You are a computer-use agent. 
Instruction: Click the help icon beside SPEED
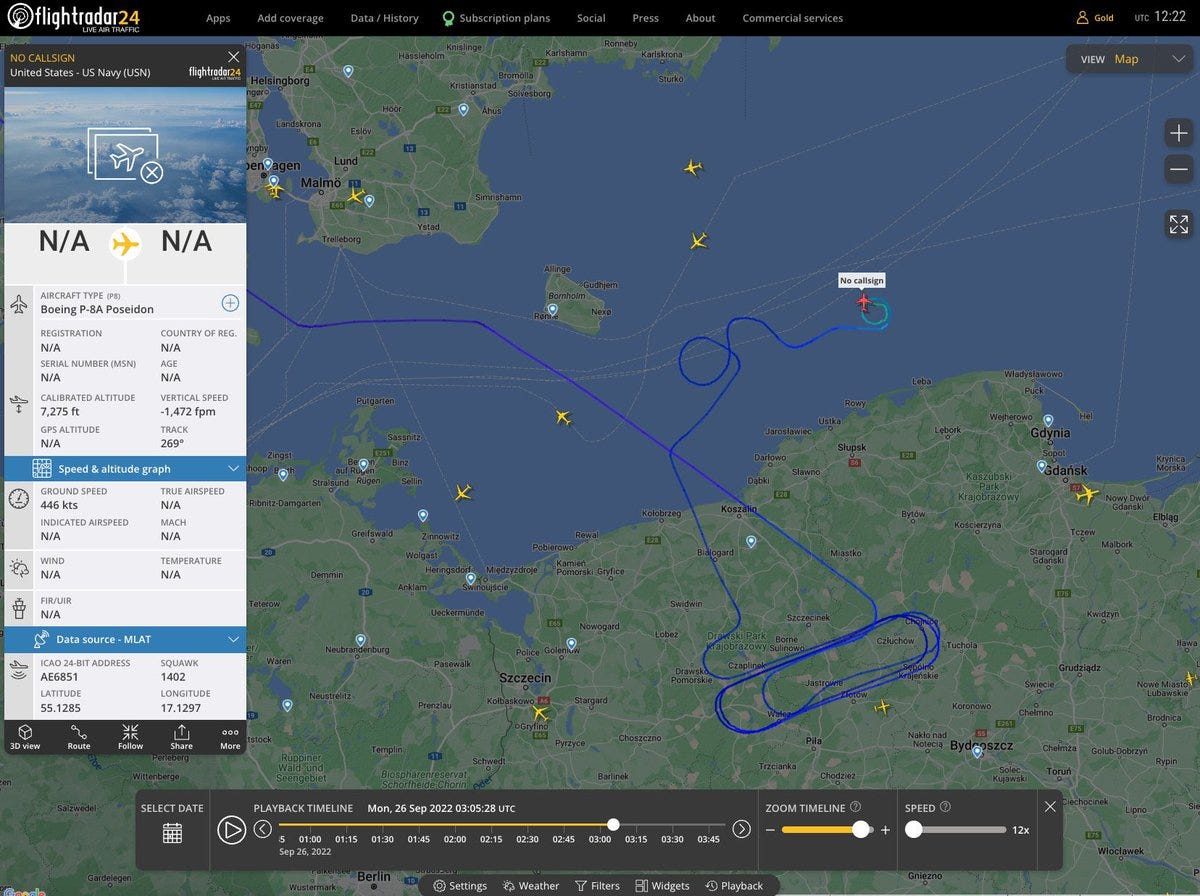(945, 807)
